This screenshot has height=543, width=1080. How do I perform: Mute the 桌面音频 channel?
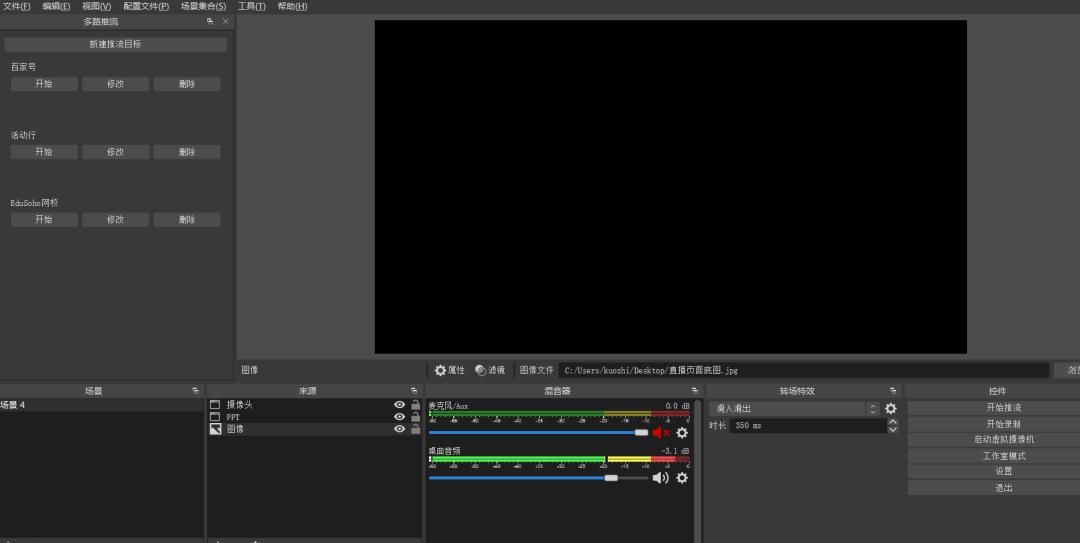[x=661, y=478]
